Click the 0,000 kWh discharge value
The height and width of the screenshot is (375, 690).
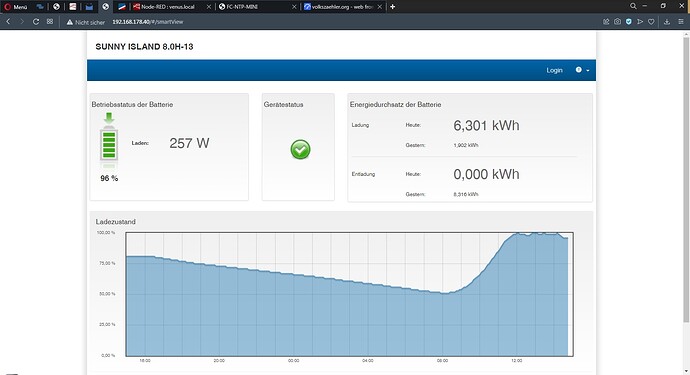point(486,174)
